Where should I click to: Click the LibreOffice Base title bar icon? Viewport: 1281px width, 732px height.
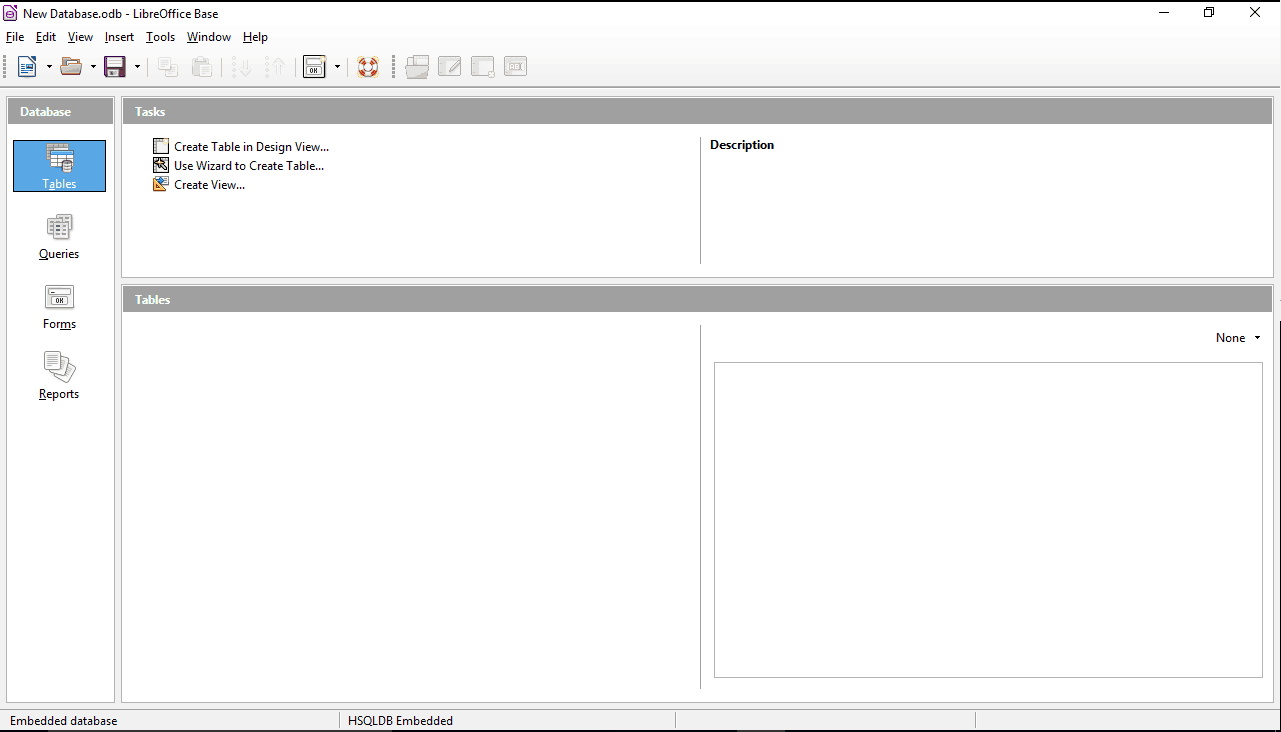coord(10,13)
